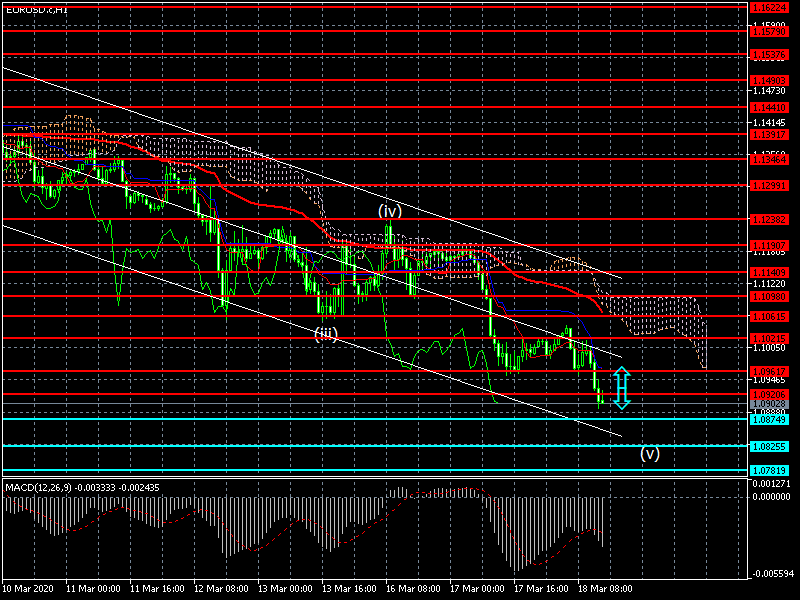Select the (v) Elliott wave label
The image size is (800, 600).
tap(650, 453)
